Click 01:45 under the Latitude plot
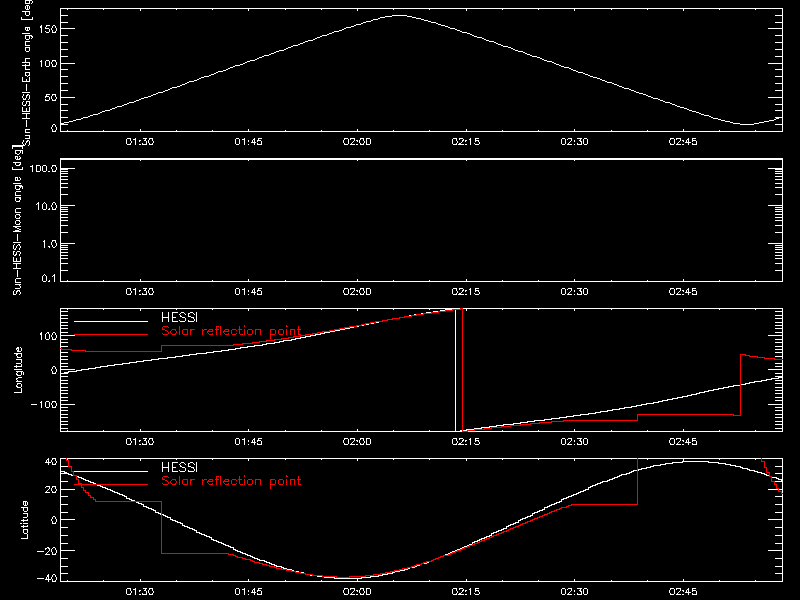Viewport: 800px width, 600px height. tap(248, 592)
